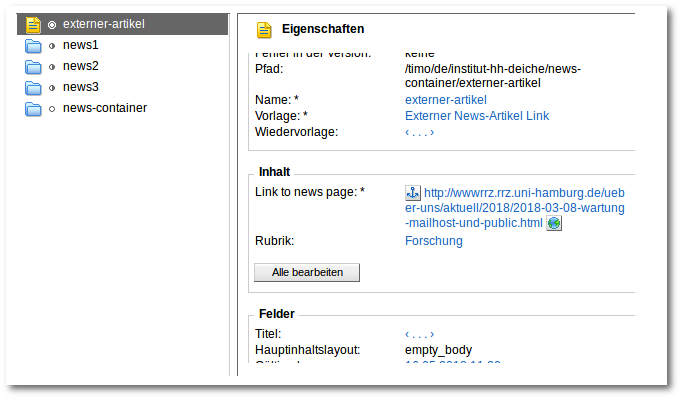Image resolution: width=681 pixels, height=399 pixels.
Task: Click the 'Name:' label
Action: [x=277, y=100]
